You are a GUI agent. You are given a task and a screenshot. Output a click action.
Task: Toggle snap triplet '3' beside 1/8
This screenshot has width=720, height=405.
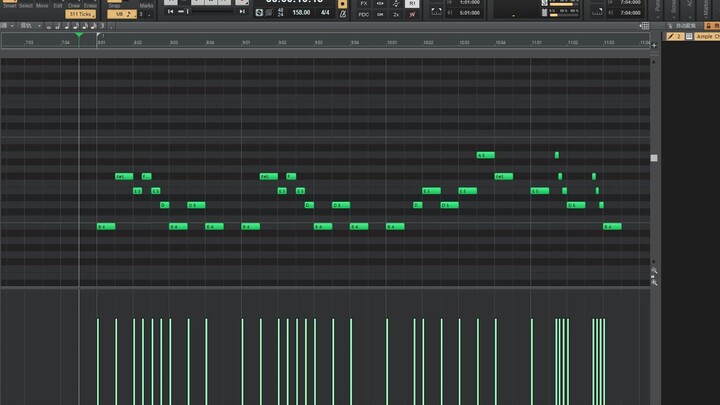click(x=141, y=14)
